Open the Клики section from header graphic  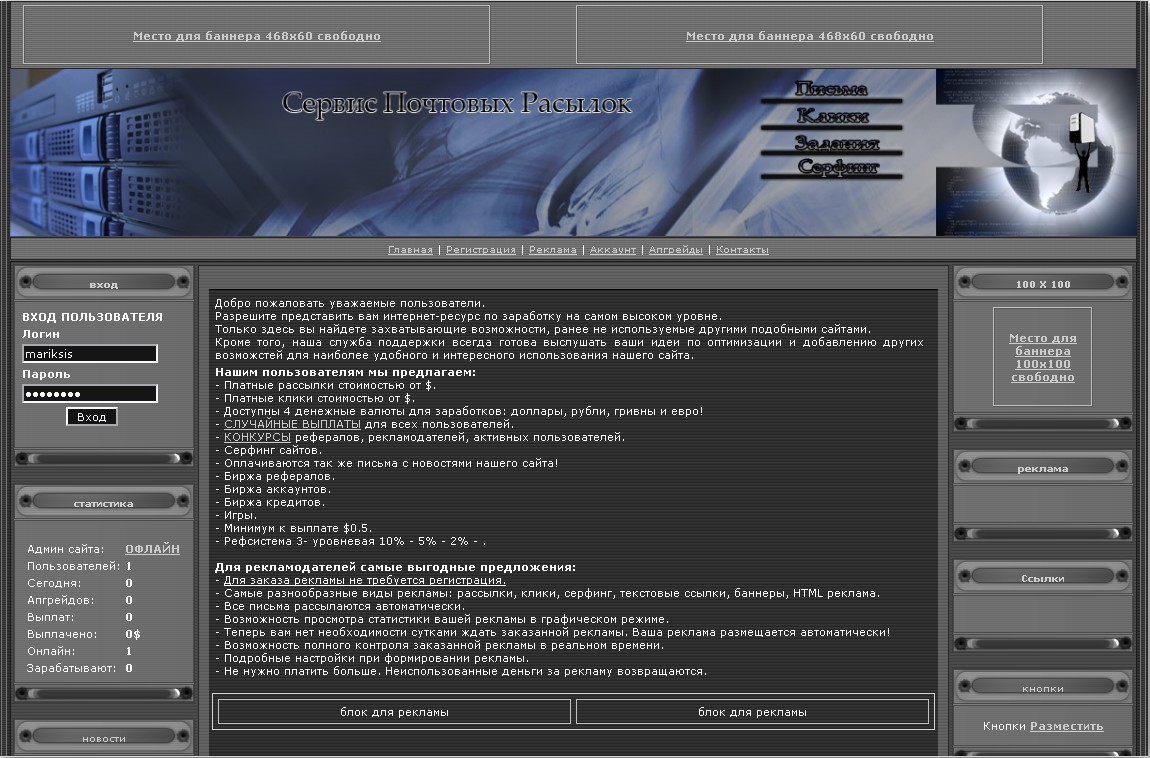coord(831,117)
